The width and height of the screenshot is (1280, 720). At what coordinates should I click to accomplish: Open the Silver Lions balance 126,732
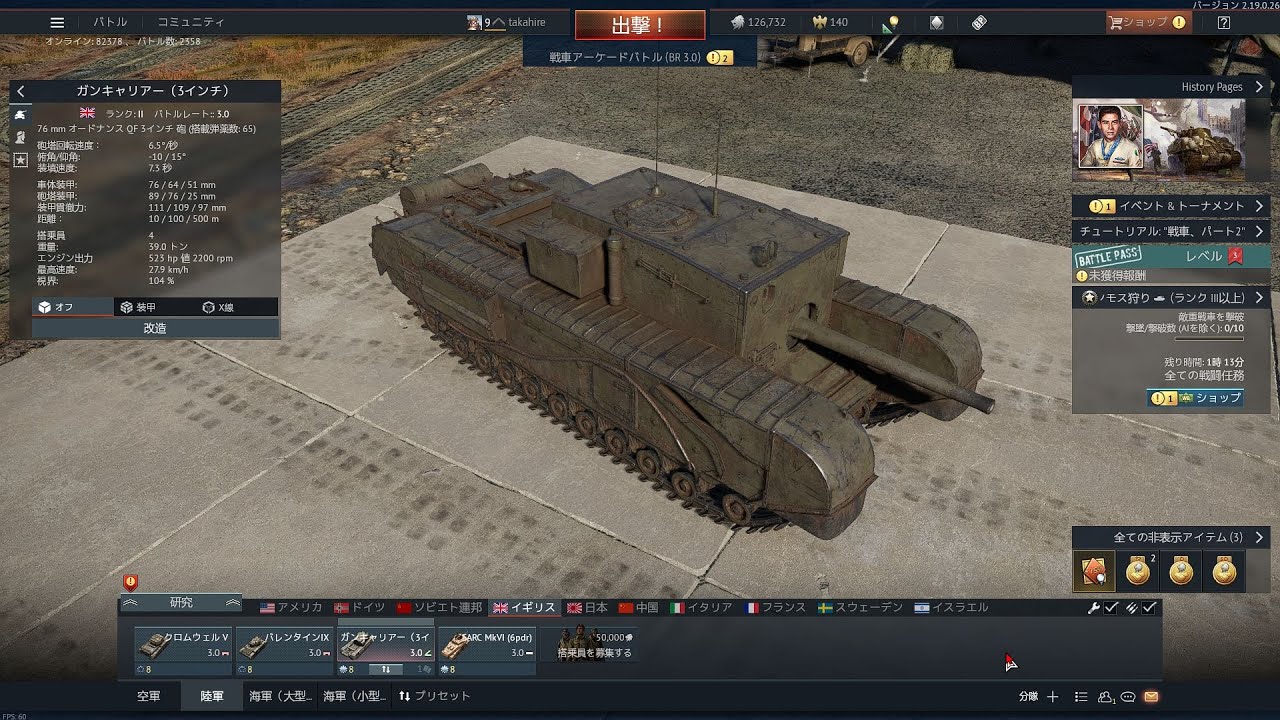click(758, 22)
